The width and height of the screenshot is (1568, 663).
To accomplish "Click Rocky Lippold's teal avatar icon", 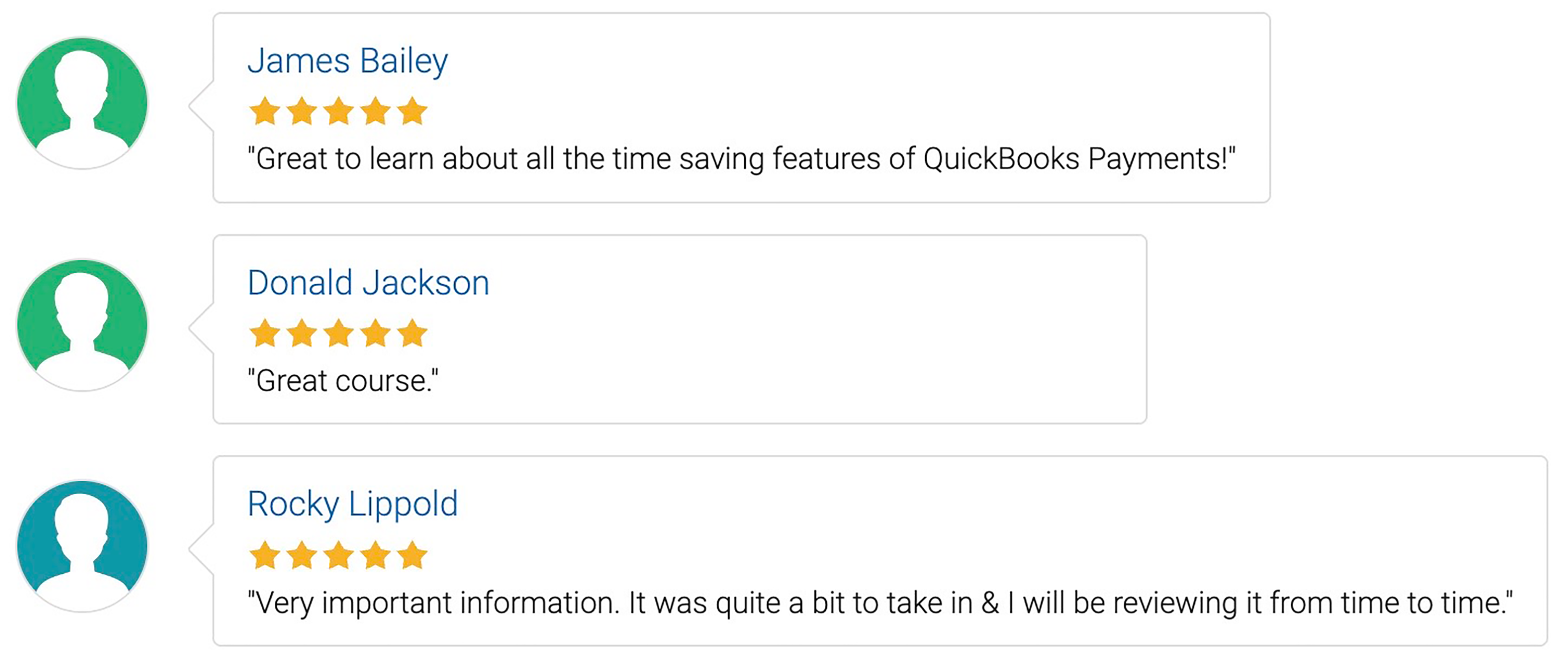I will point(82,546).
